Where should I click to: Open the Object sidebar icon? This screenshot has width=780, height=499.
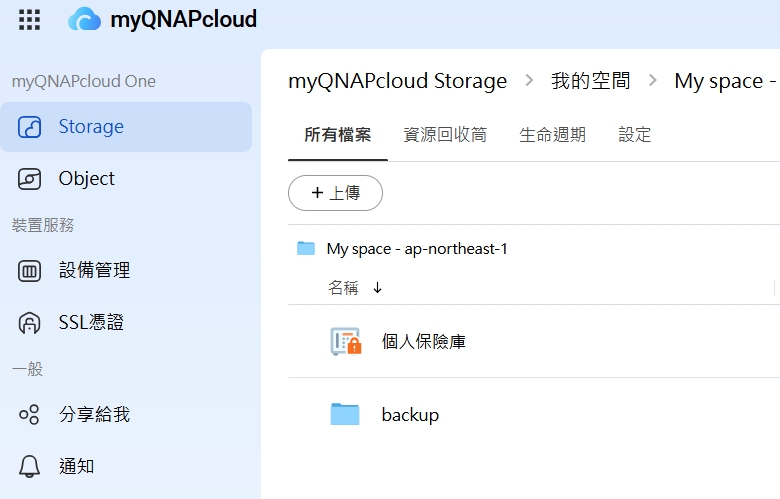click(x=29, y=179)
